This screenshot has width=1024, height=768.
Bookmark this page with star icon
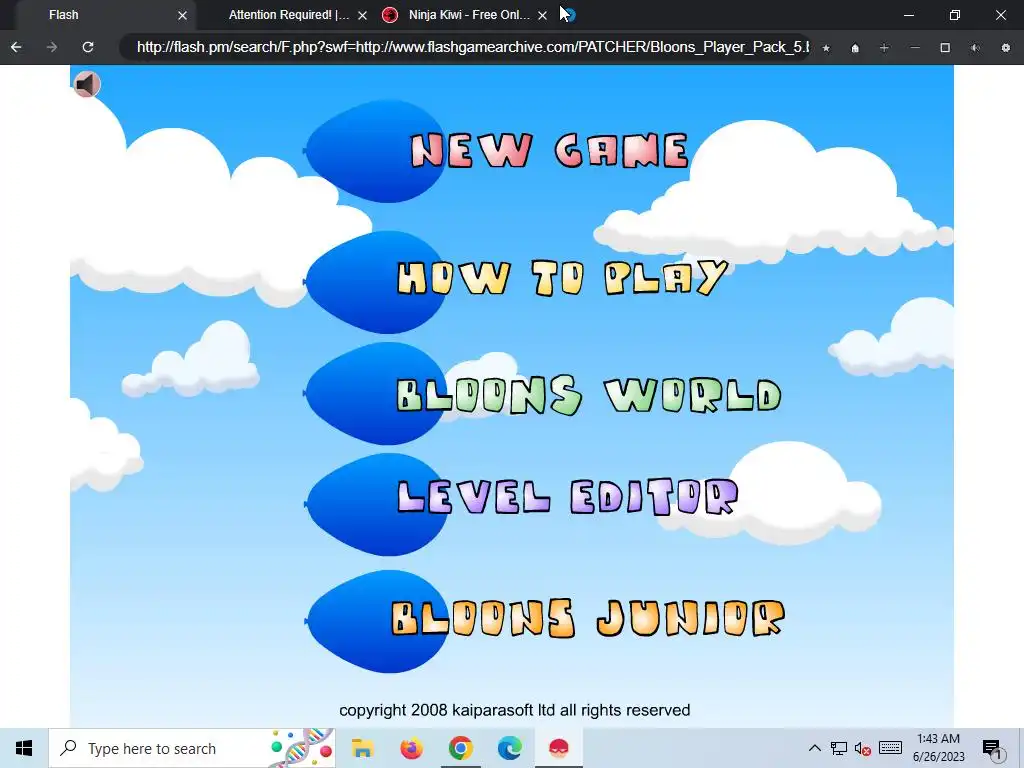point(826,48)
